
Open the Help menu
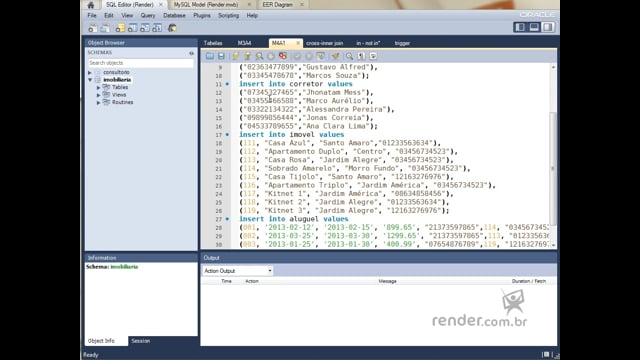tap(252, 16)
